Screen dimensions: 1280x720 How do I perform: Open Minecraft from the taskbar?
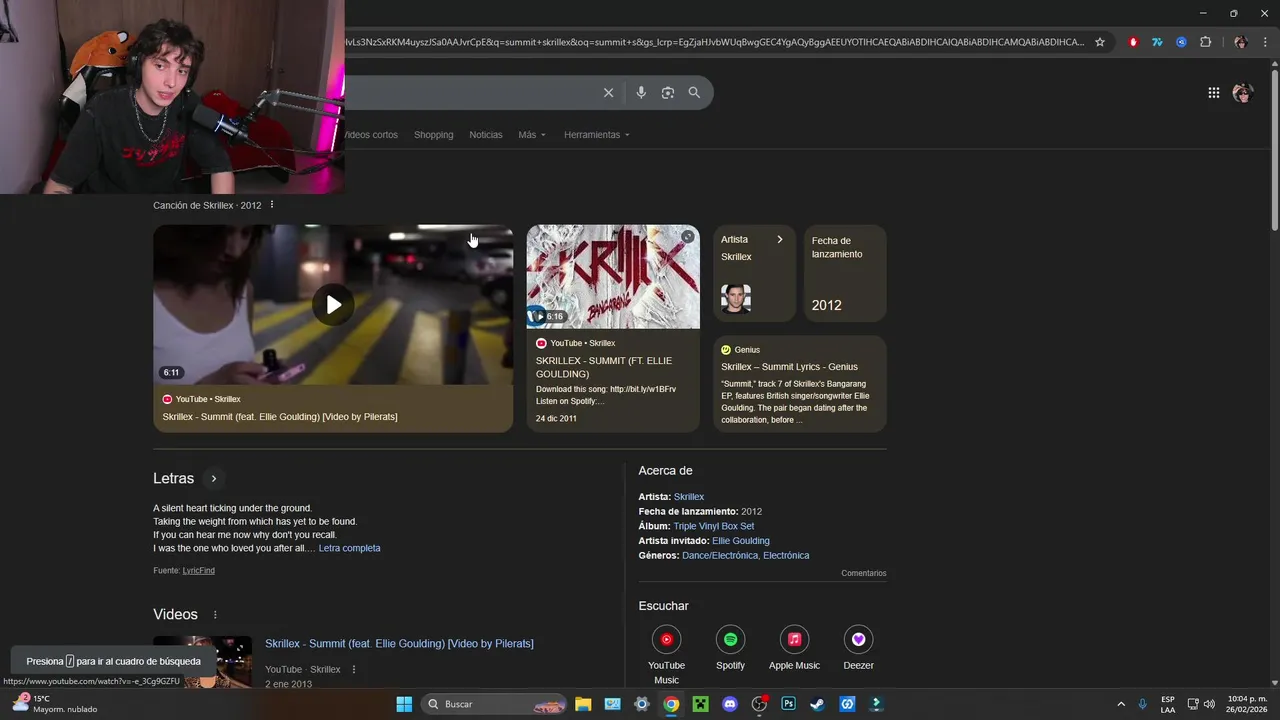[701, 704]
